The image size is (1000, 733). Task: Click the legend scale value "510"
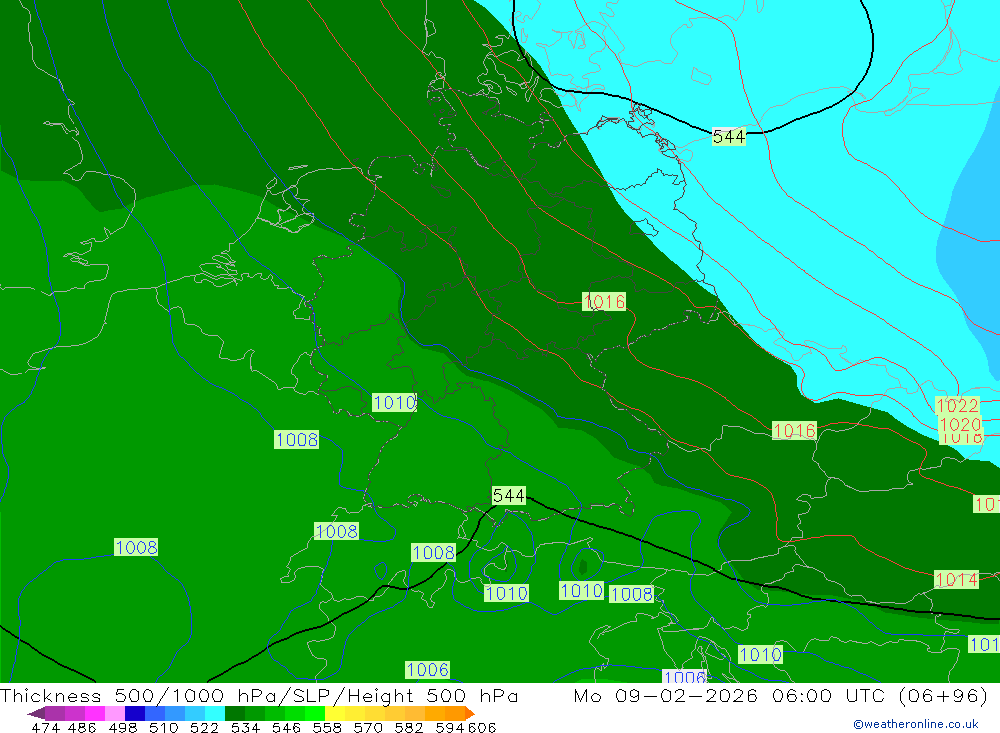pyautogui.click(x=163, y=727)
